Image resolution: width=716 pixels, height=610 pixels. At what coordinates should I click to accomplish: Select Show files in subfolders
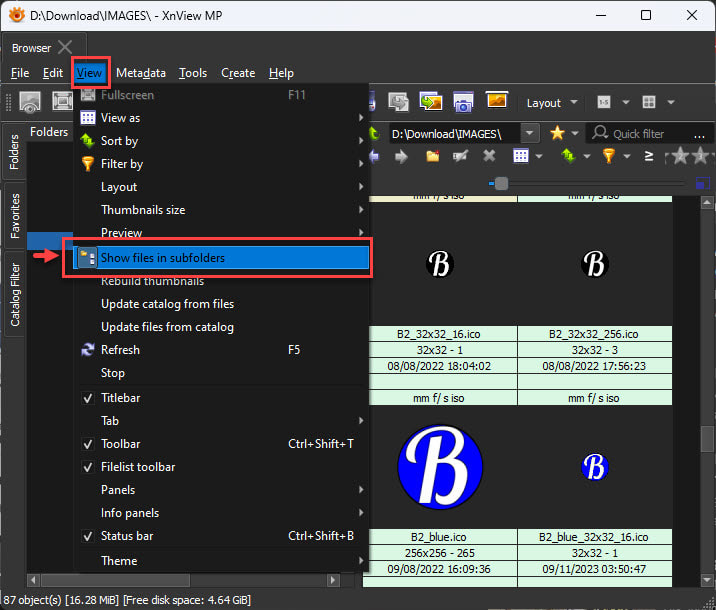pyautogui.click(x=221, y=258)
